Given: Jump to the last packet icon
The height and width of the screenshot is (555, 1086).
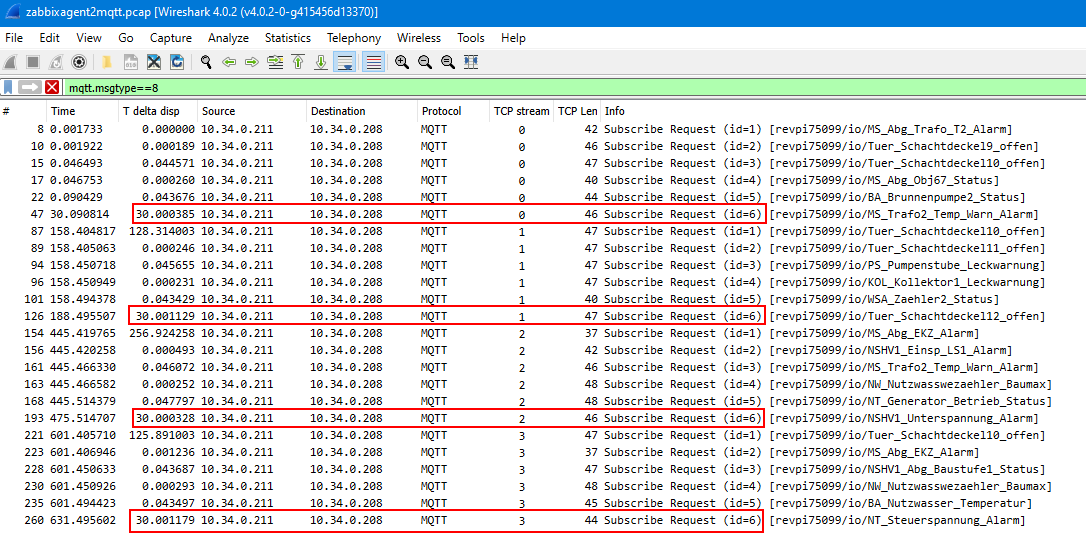Looking at the screenshot, I should tap(321, 62).
